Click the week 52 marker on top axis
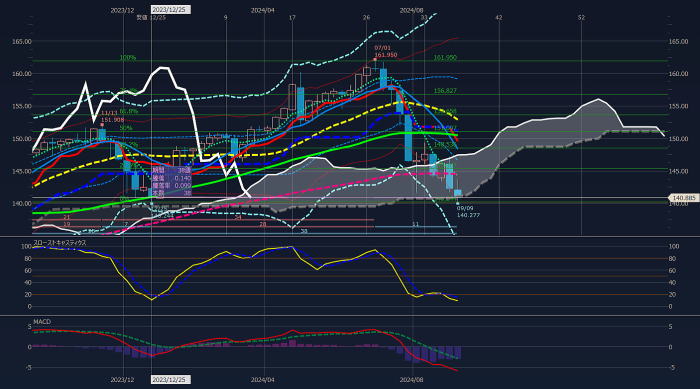The width and height of the screenshot is (700, 389). coord(581,17)
